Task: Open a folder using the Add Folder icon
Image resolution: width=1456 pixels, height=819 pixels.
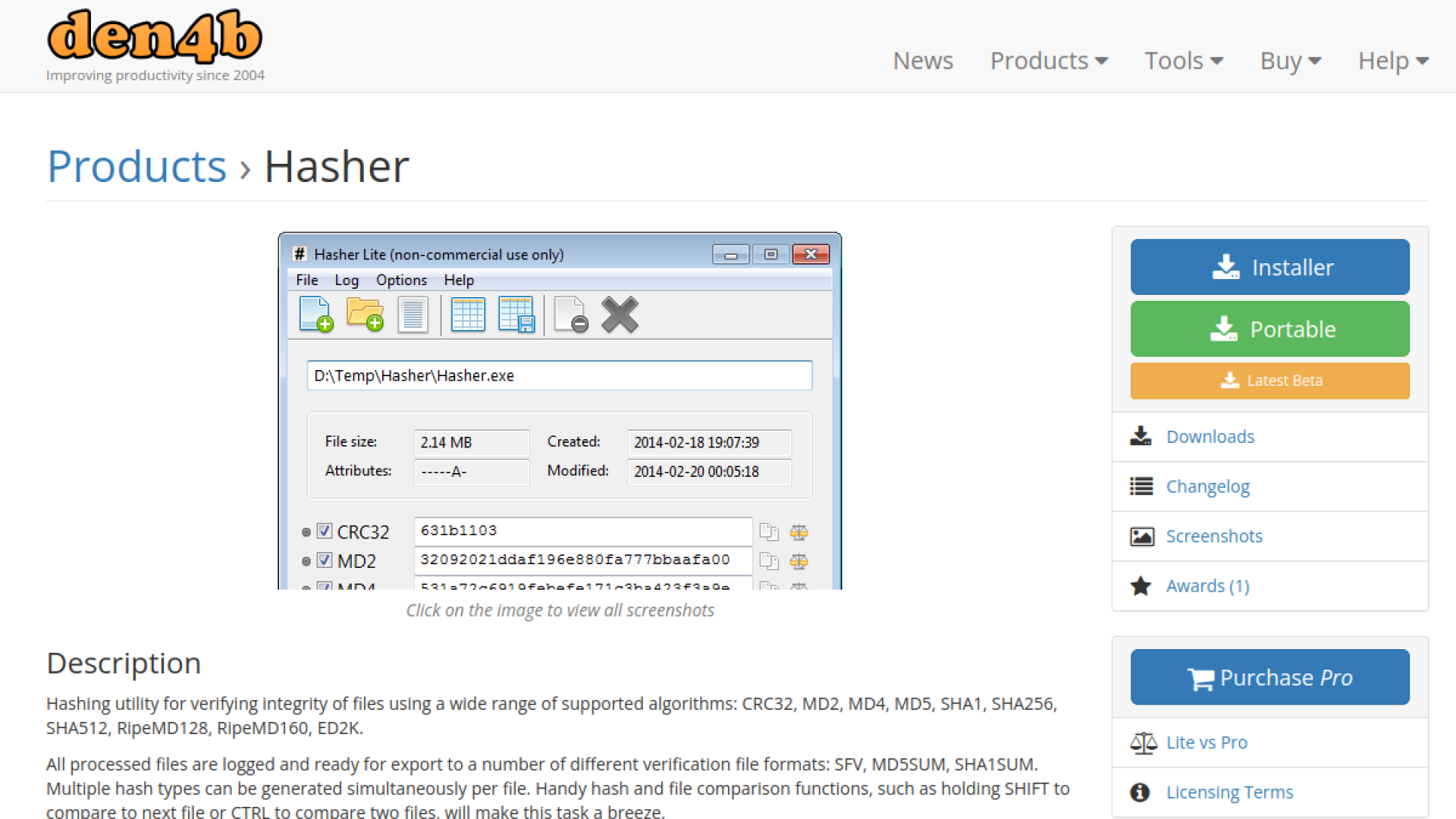Action: [x=365, y=314]
